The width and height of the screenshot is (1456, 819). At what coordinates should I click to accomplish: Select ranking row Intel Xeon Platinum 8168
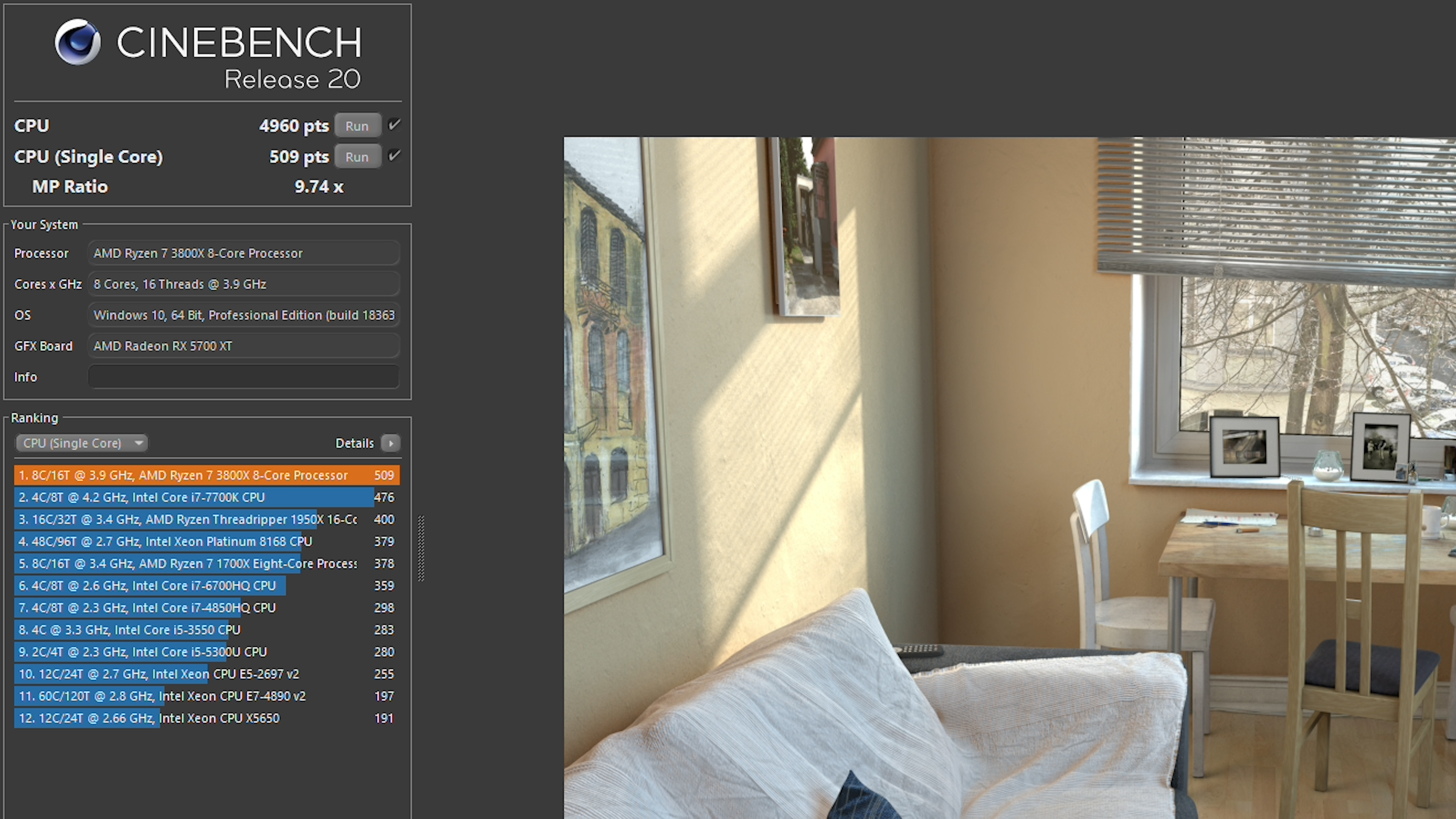(207, 541)
